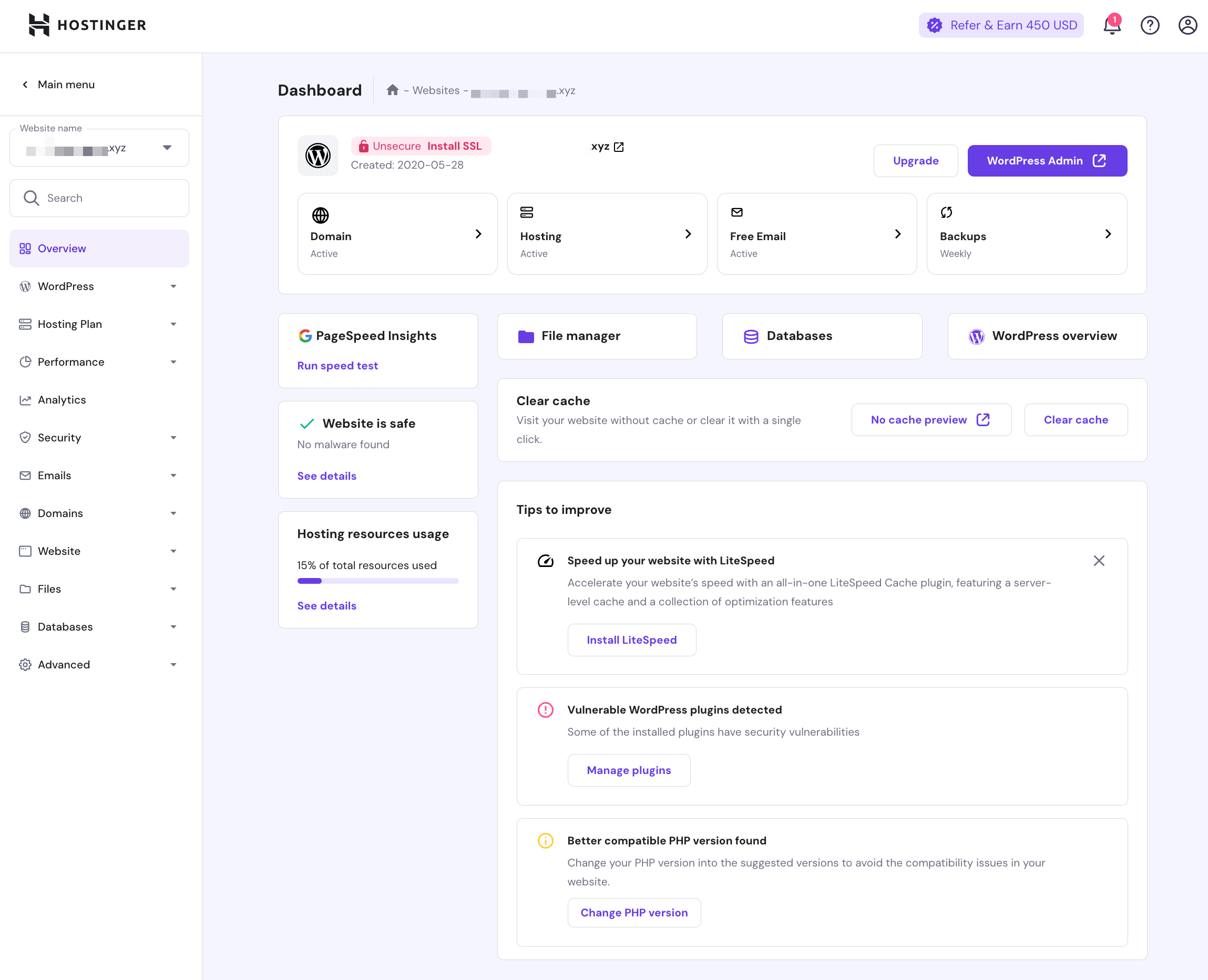Image resolution: width=1208 pixels, height=980 pixels.
Task: Open the external link beside xyz domain
Action: [619, 146]
